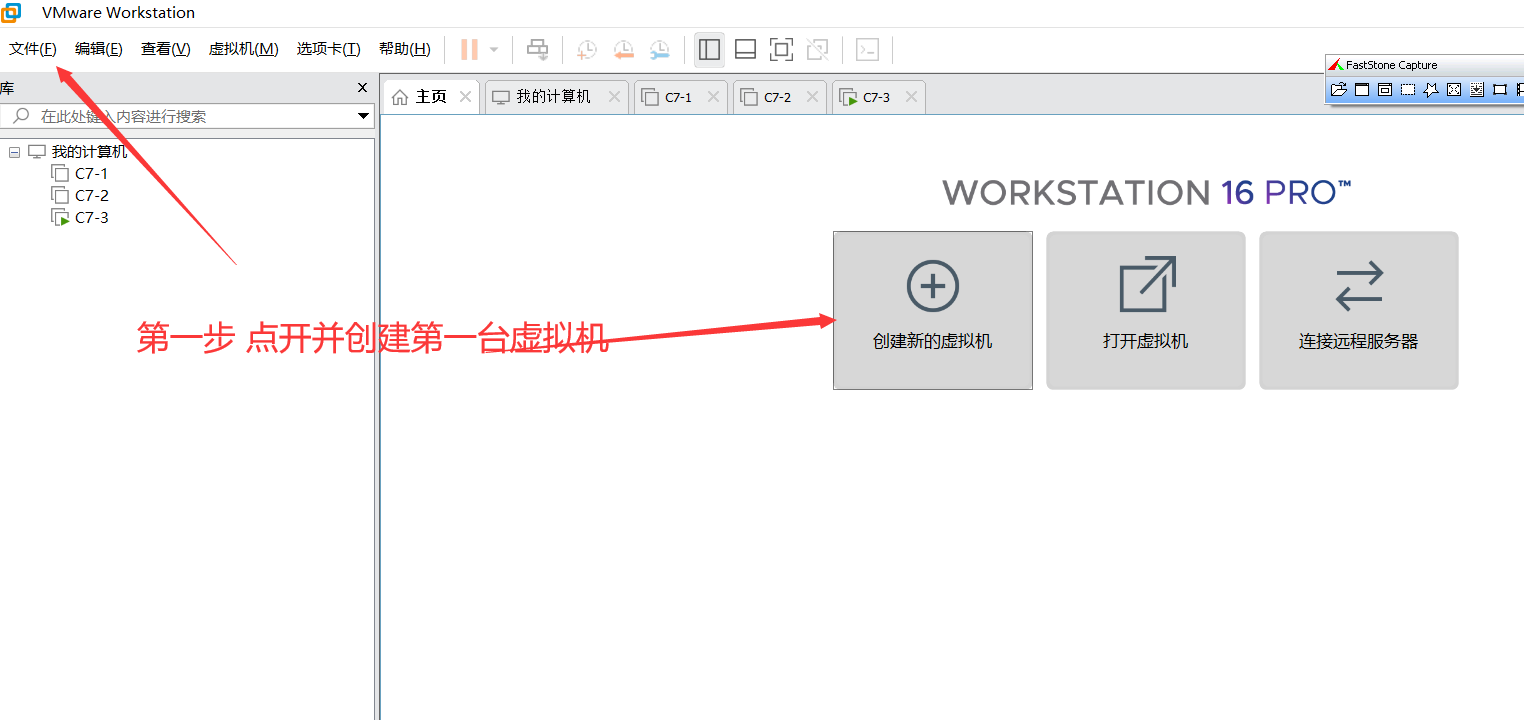The image size is (1524, 720).
Task: Open the 文件(F) menu
Action: point(33,49)
